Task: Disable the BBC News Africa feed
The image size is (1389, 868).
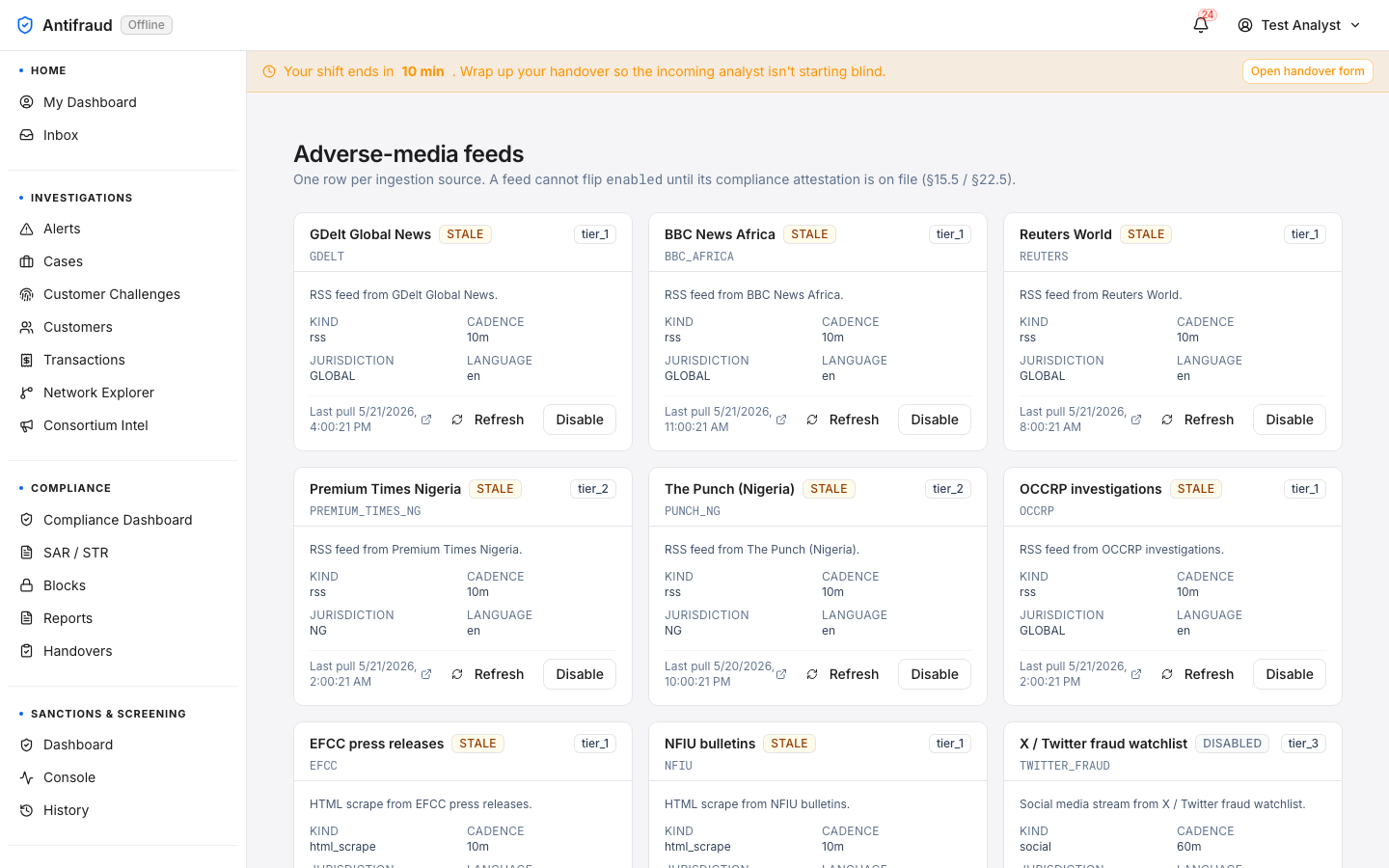Action: pyautogui.click(x=935, y=420)
